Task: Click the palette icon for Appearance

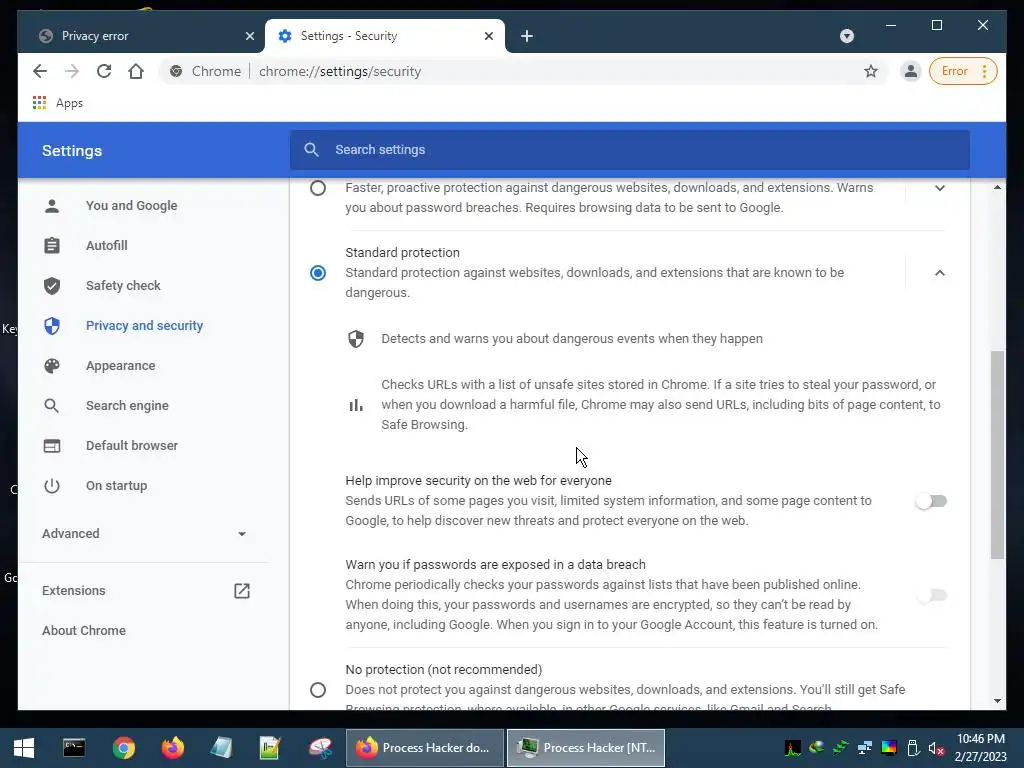Action: point(52,366)
